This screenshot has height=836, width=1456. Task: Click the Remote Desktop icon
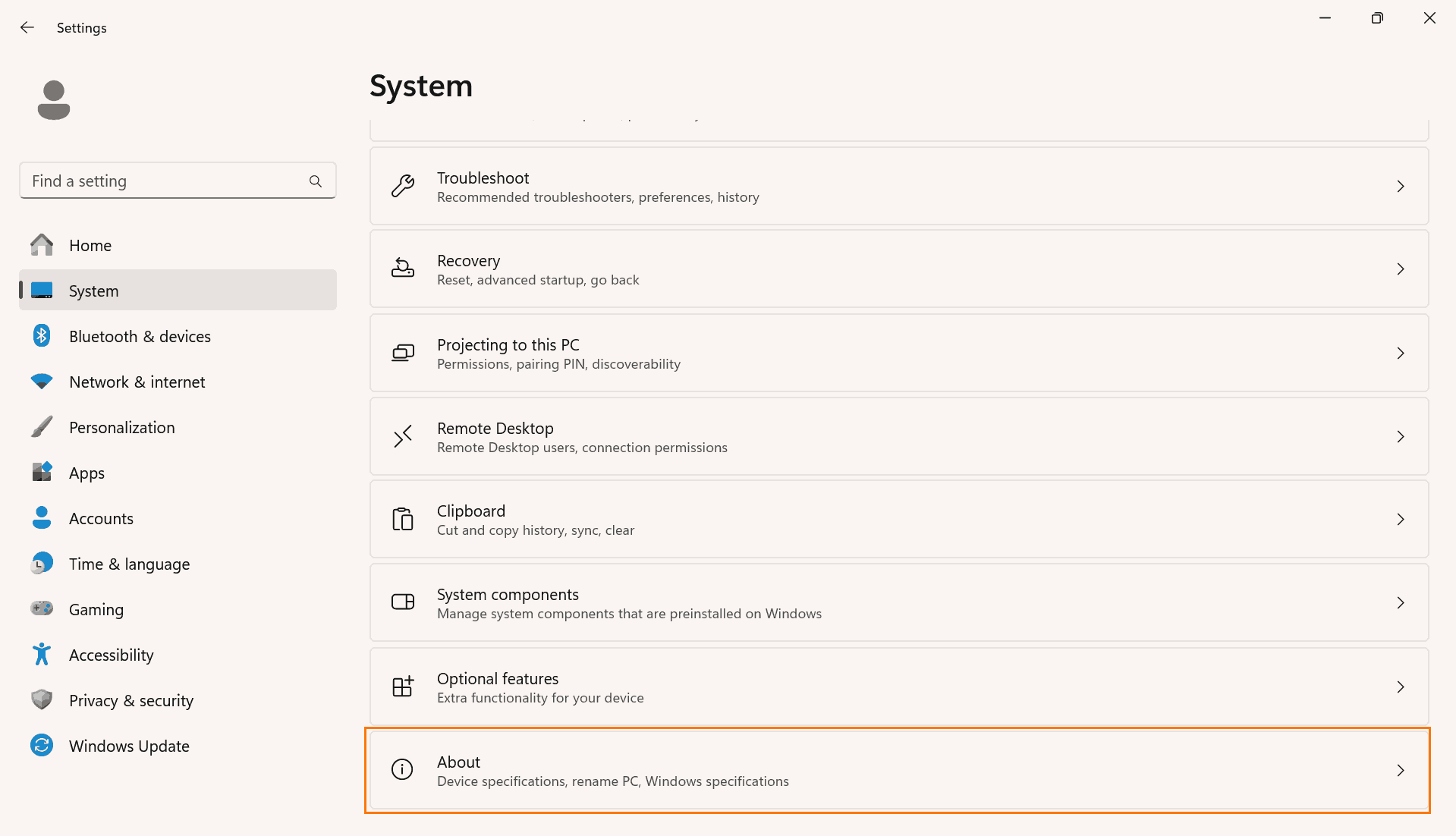403,436
